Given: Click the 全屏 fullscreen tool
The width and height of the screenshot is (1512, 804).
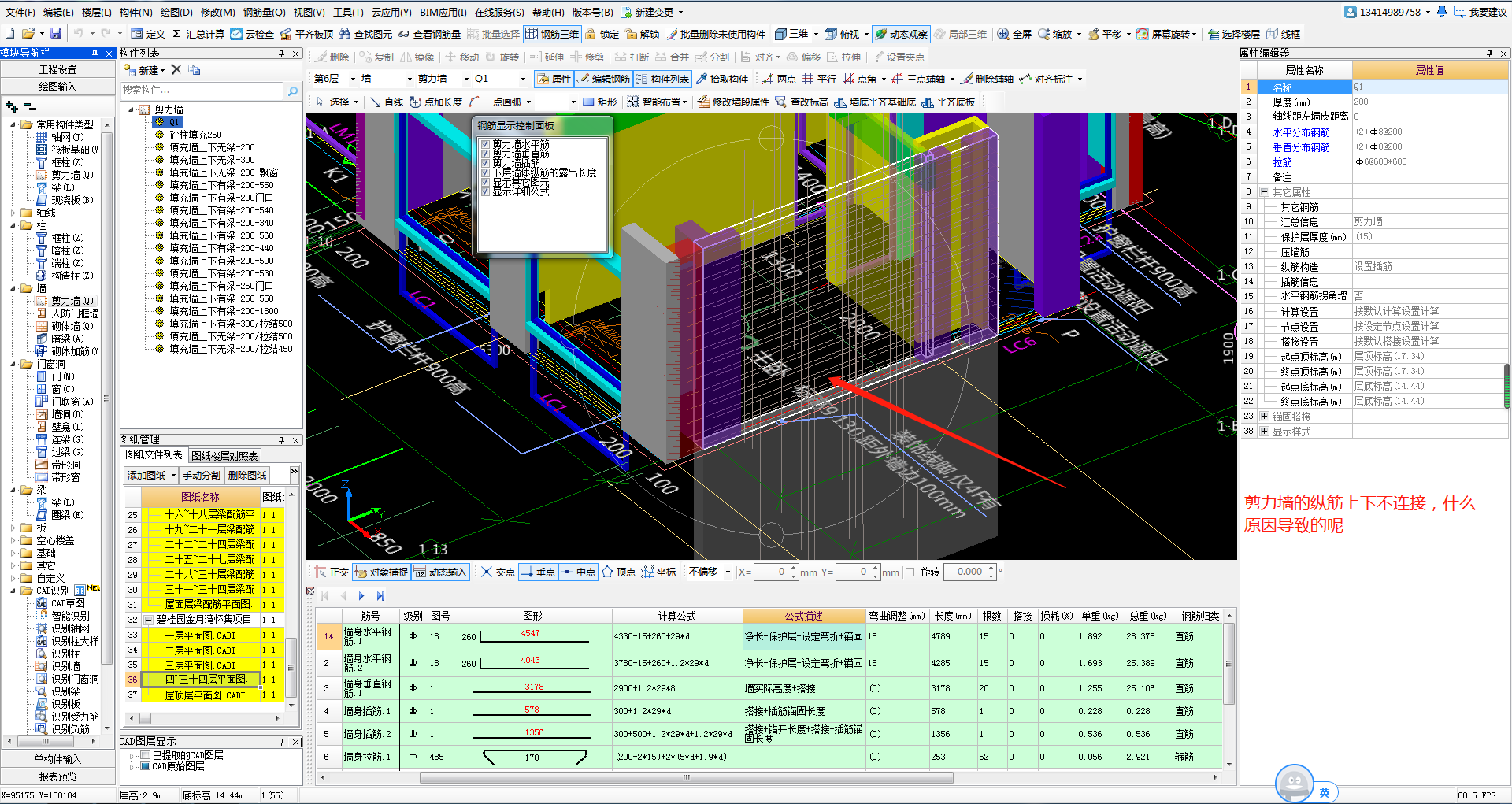Looking at the screenshot, I should coord(1014,34).
